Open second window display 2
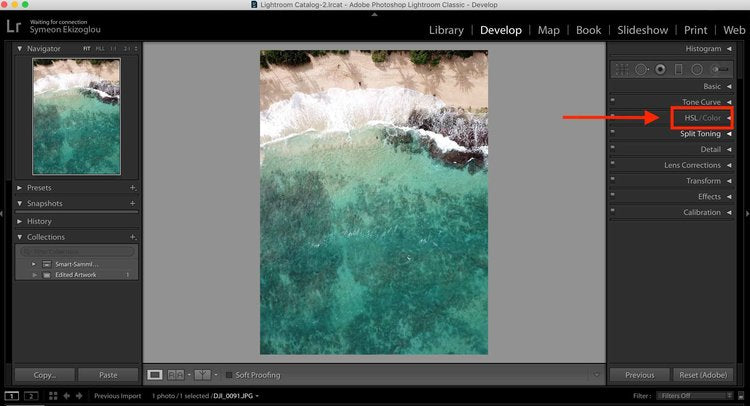The height and width of the screenshot is (406, 750). [x=31, y=396]
